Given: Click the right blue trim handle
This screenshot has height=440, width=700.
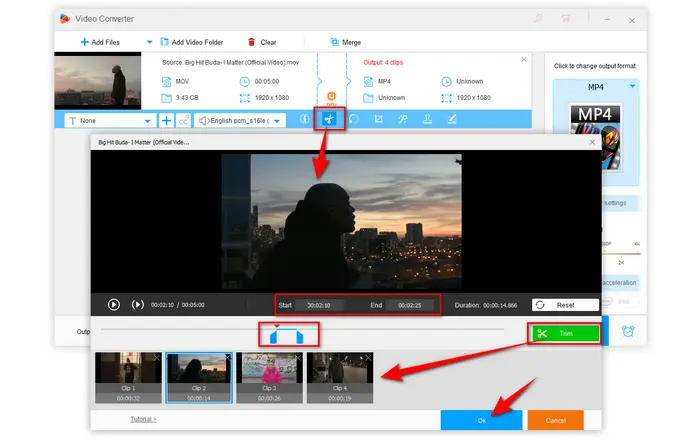Looking at the screenshot, I should pyautogui.click(x=300, y=337).
